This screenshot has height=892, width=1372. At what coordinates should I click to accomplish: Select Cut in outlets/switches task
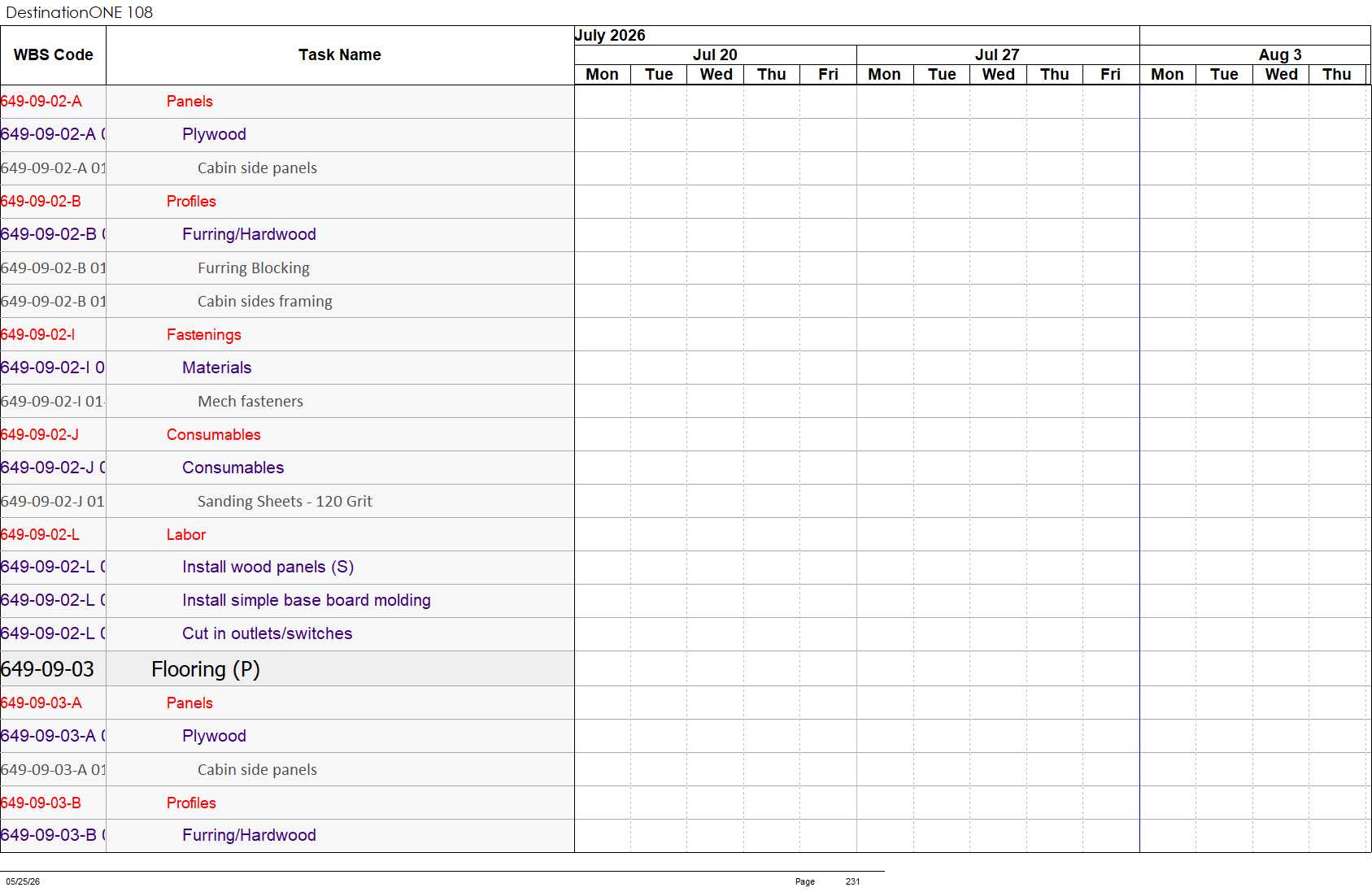coord(287,634)
